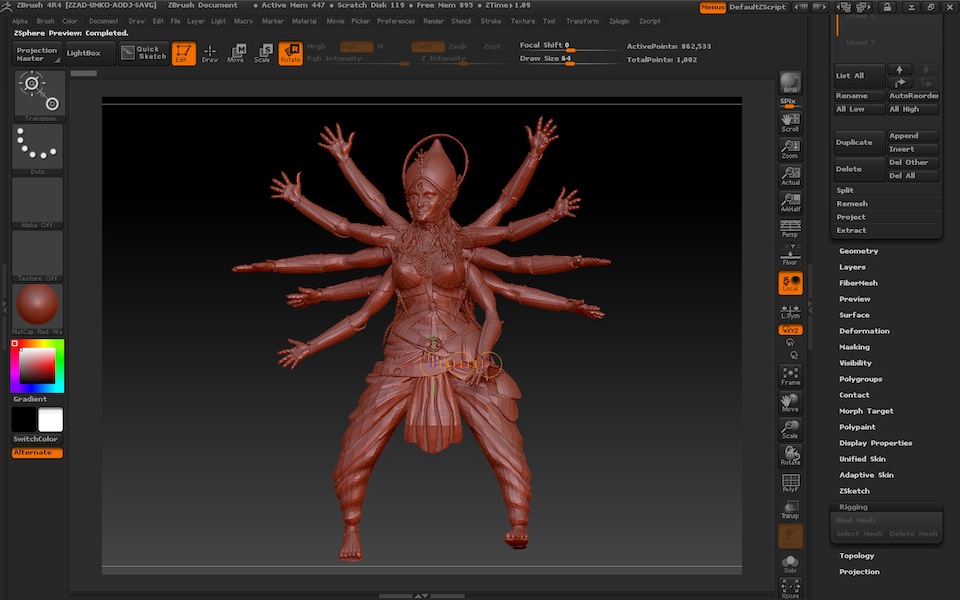Expand the Deformation subpalette
The image size is (960, 600).
[864, 331]
